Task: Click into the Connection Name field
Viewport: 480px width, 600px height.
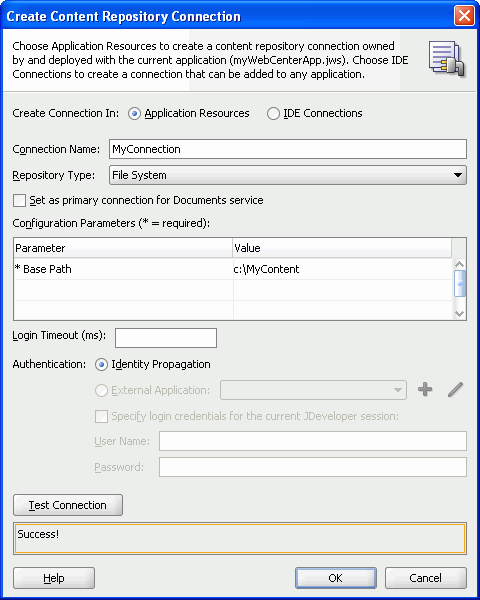Action: pyautogui.click(x=288, y=149)
